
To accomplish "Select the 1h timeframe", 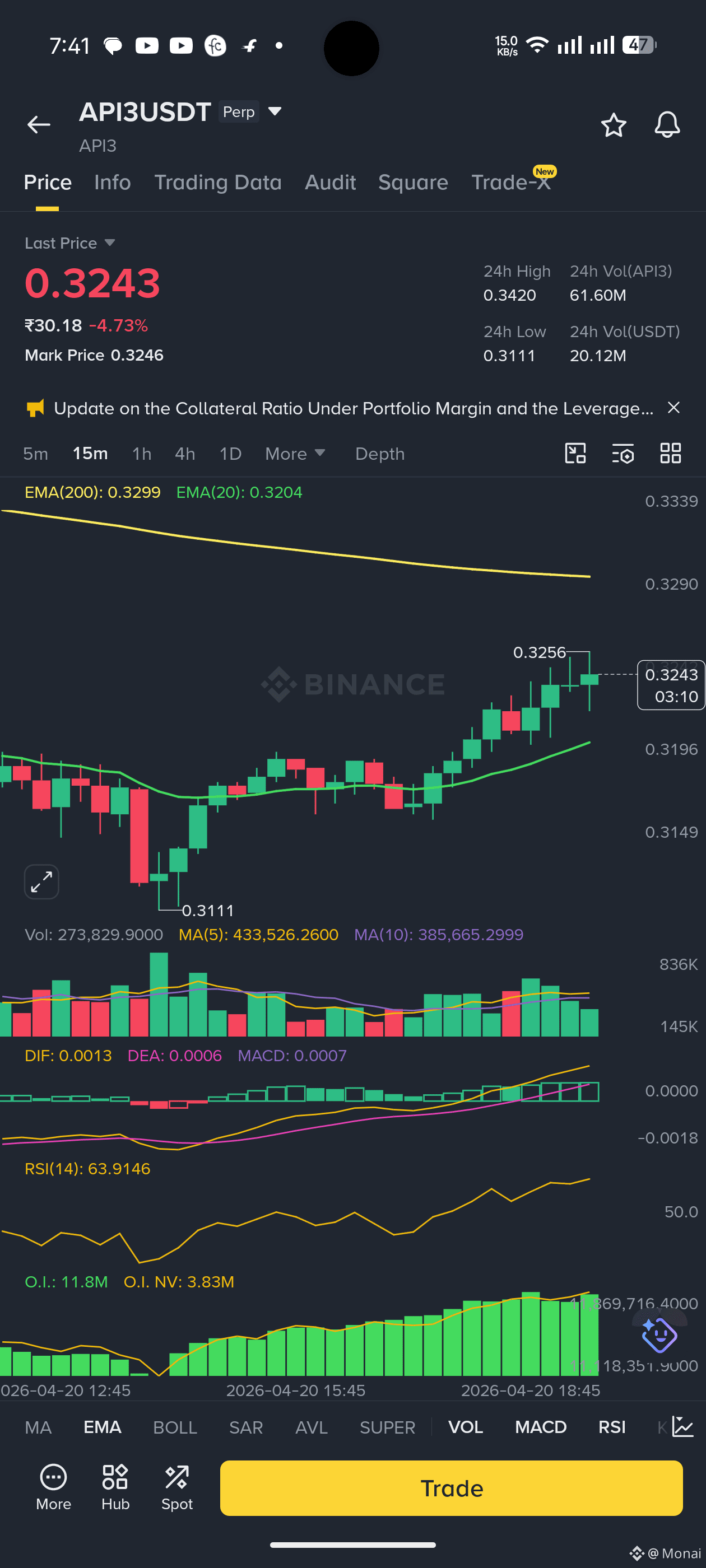I will (x=141, y=454).
